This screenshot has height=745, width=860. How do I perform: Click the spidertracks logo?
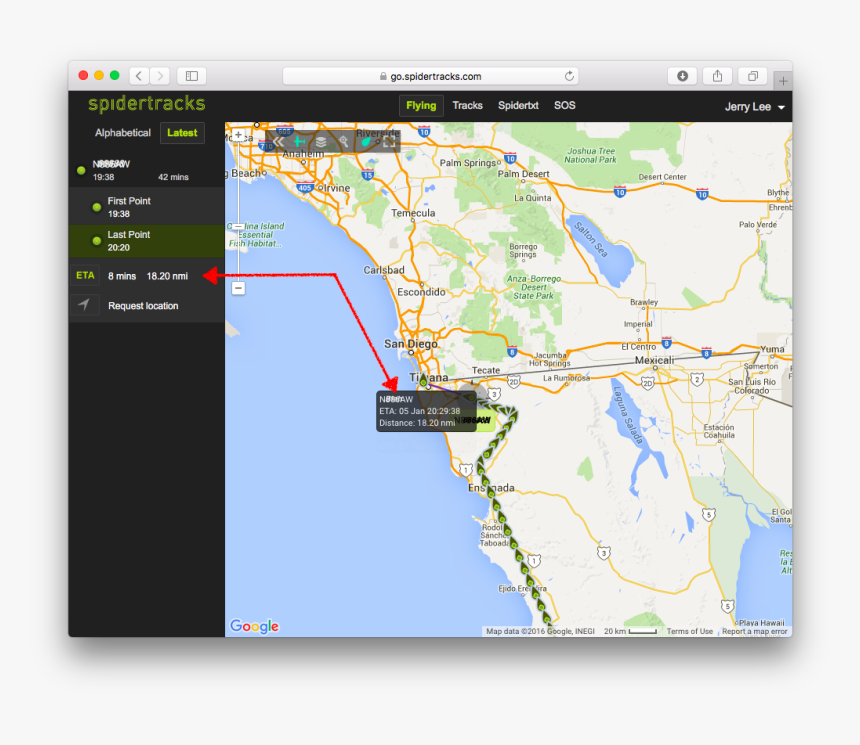[146, 104]
